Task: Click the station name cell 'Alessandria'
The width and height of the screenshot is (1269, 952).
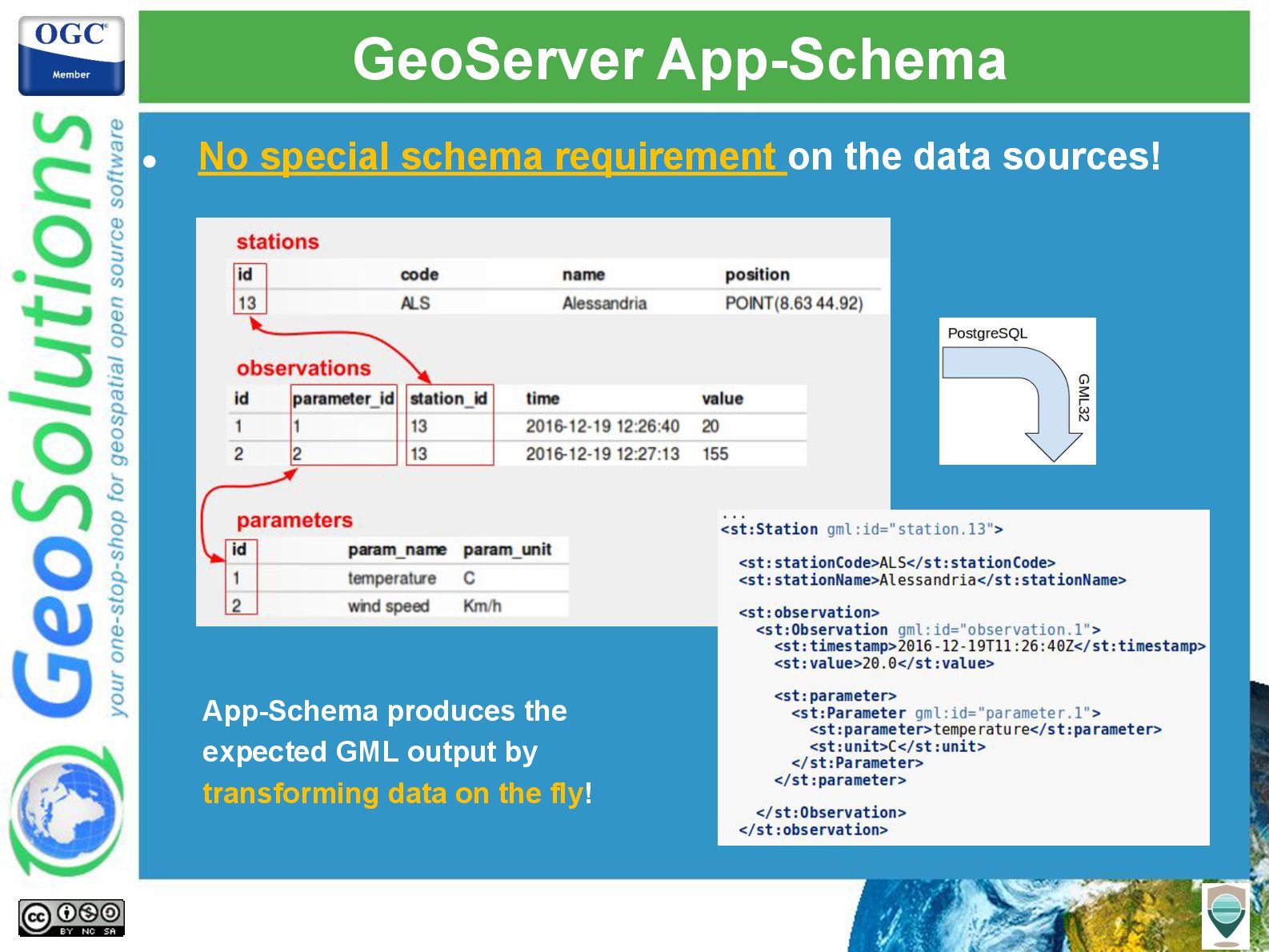Action: [x=604, y=303]
